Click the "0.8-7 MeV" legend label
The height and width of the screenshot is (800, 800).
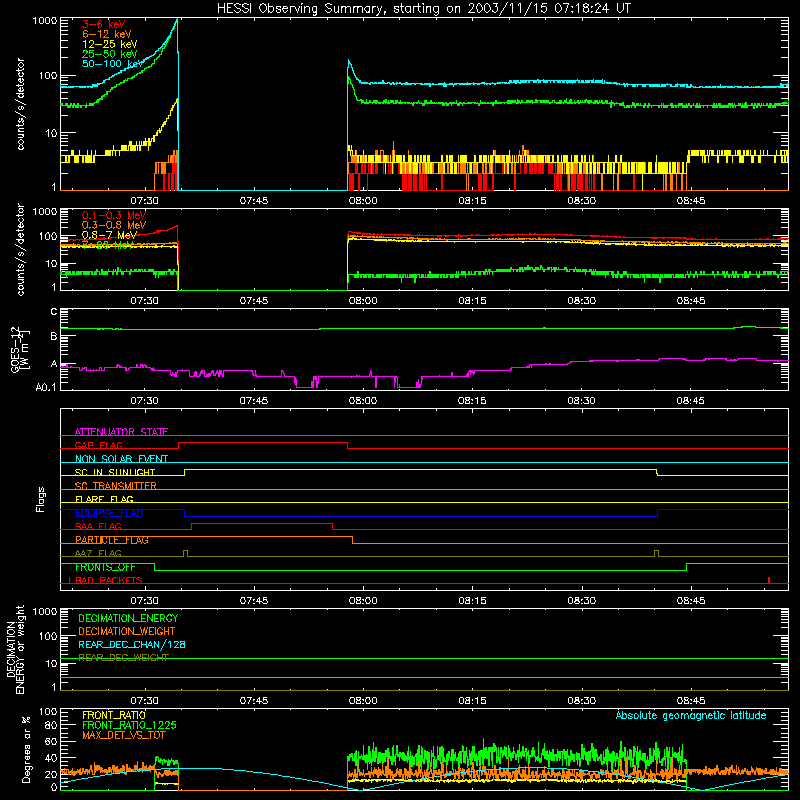[x=110, y=235]
